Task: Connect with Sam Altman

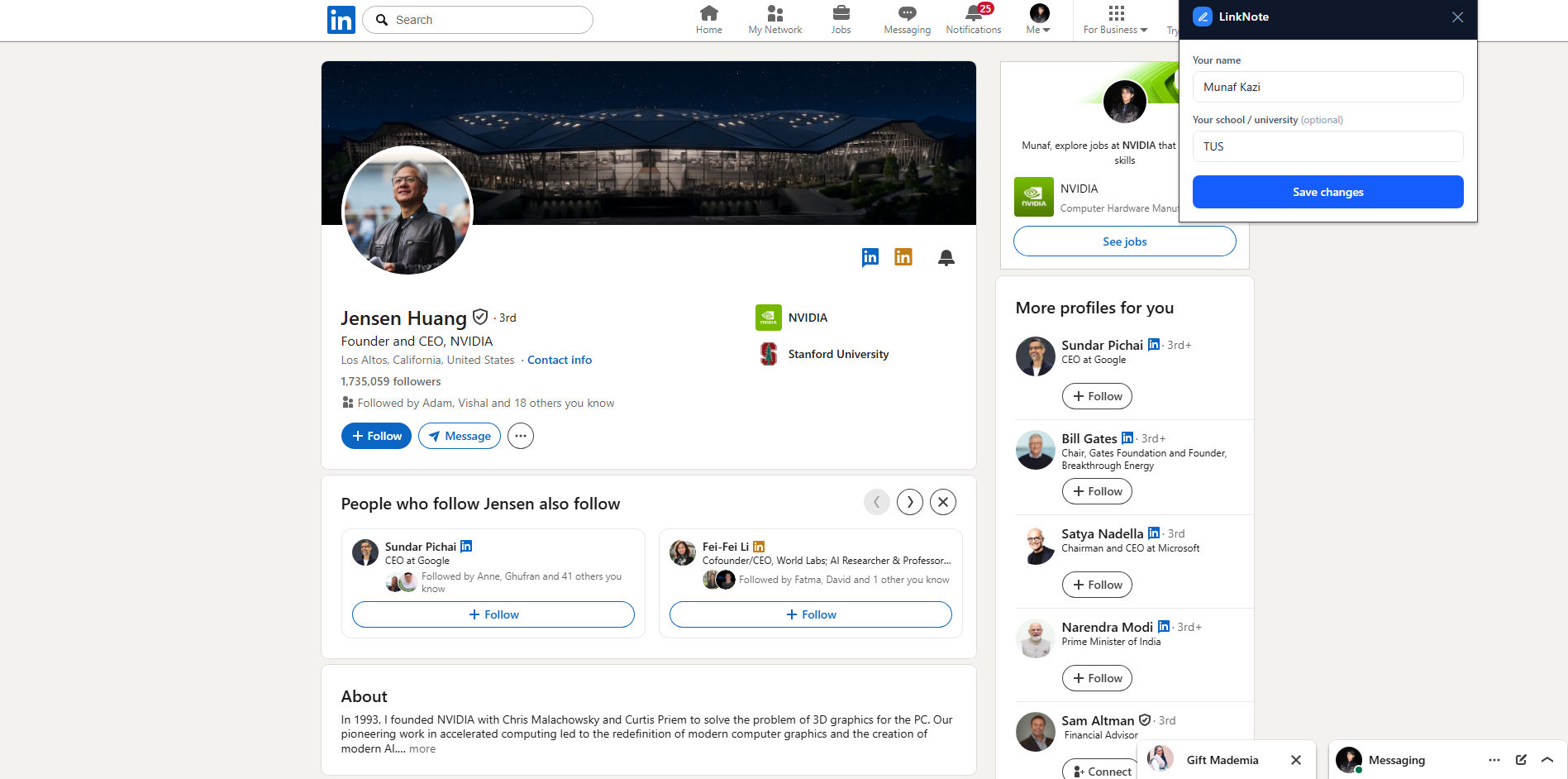Action: point(1100,770)
